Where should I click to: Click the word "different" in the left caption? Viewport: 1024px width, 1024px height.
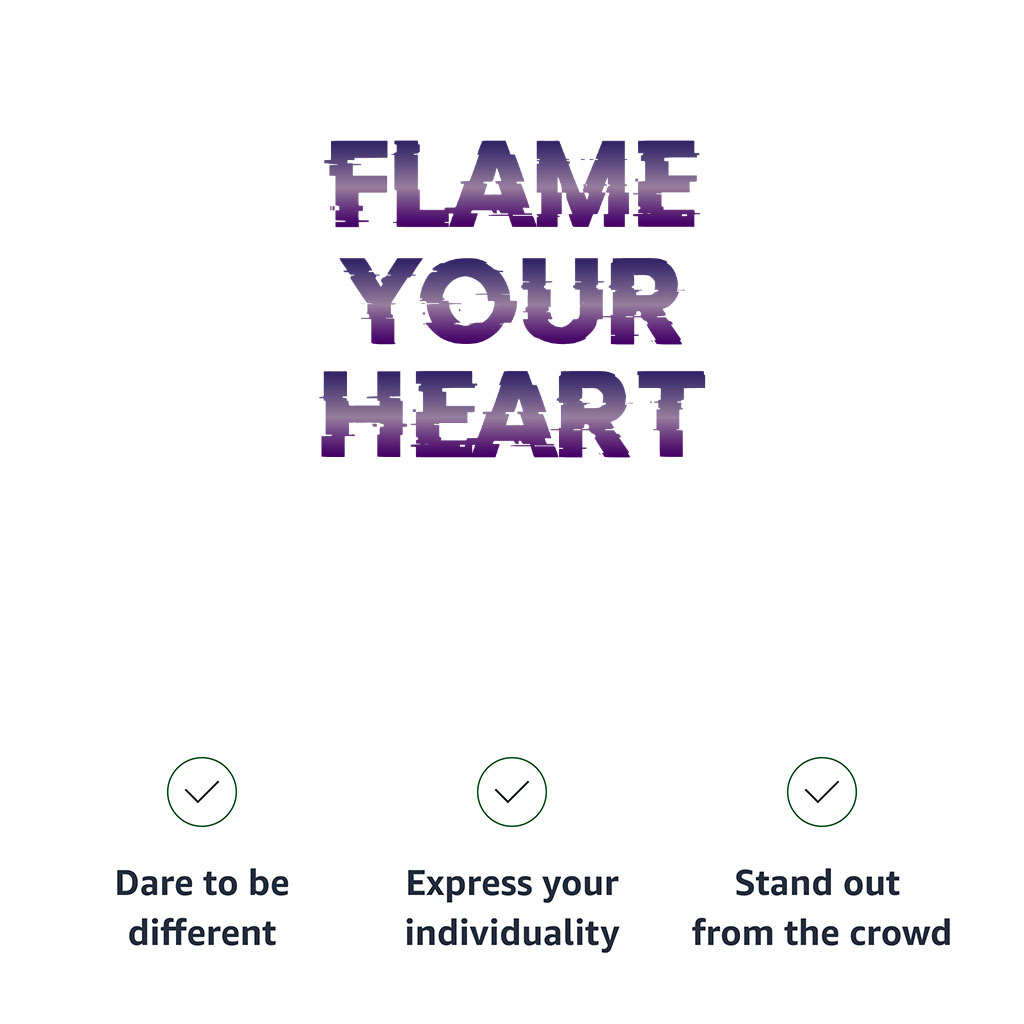click(x=202, y=933)
